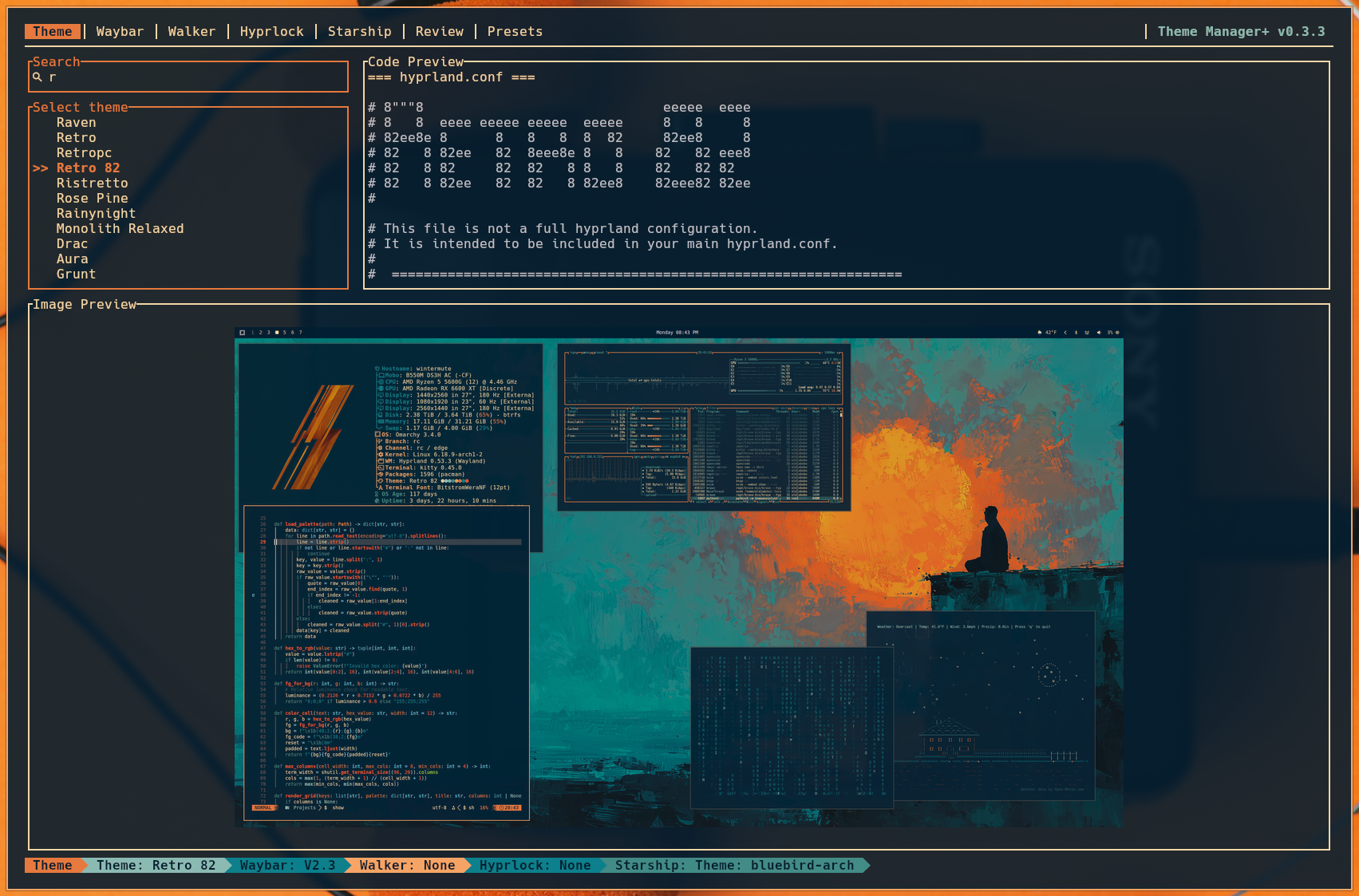Viewport: 1359px width, 896px height.
Task: Click the Bluetooth icon in the preview waybar
Action: click(x=1076, y=331)
